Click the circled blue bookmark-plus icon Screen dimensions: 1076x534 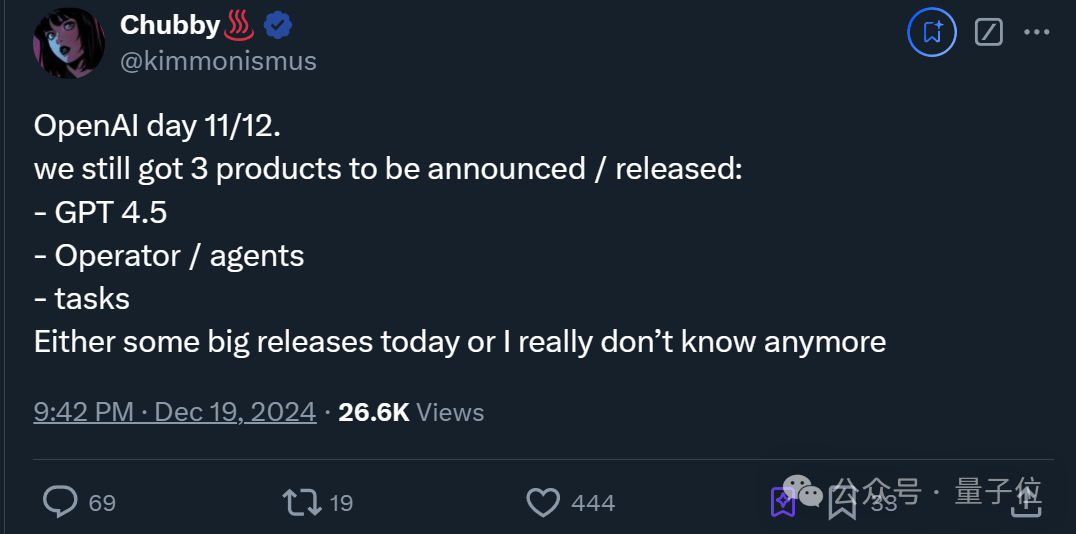(x=932, y=32)
